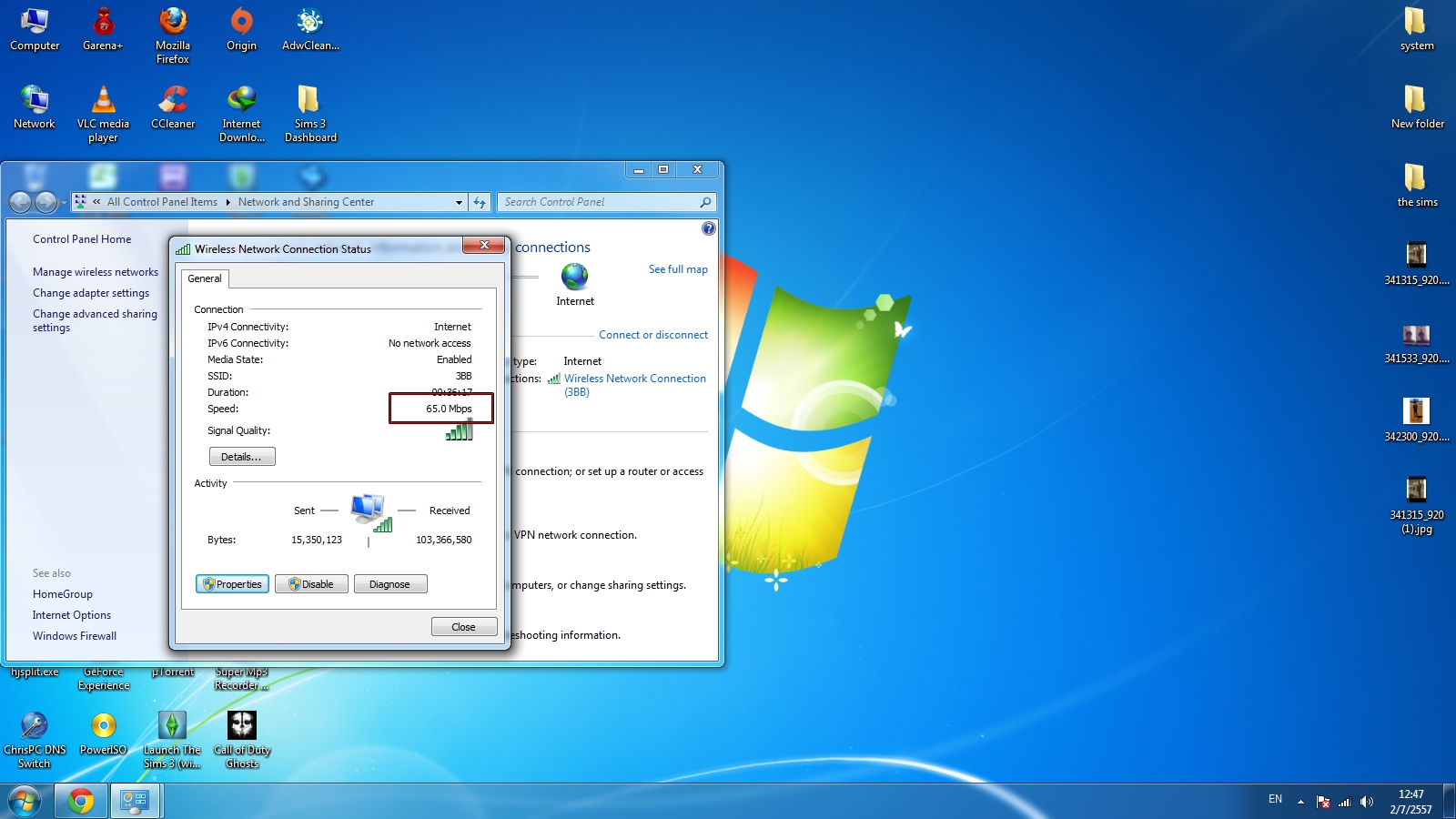
Task: Select the VLC media player shortcut
Action: coord(103,114)
